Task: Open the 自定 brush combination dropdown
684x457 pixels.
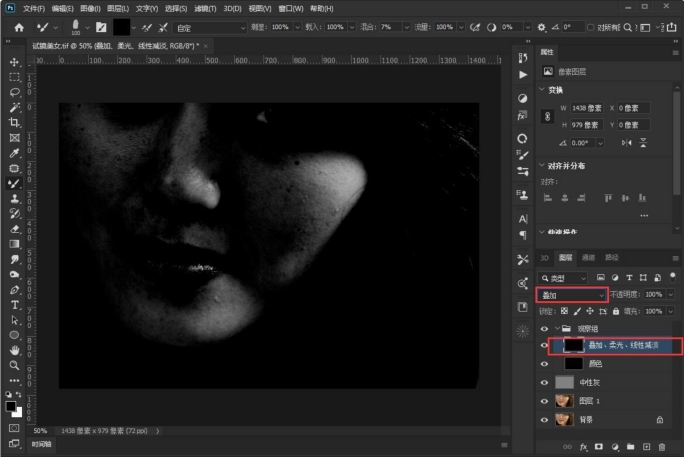Action: click(x=210, y=28)
